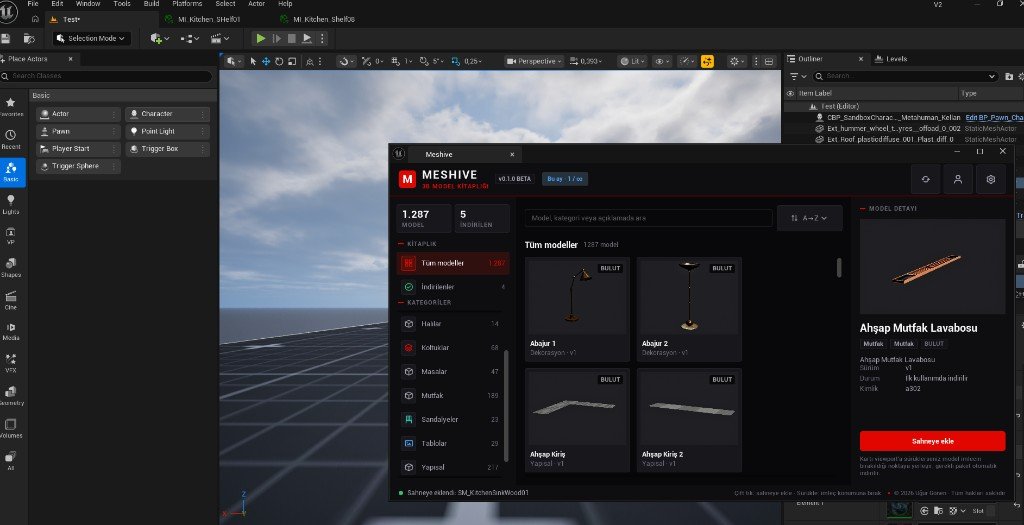Open the Blueprints dropdown in toolbar
The image size is (1024, 525).
click(x=189, y=39)
